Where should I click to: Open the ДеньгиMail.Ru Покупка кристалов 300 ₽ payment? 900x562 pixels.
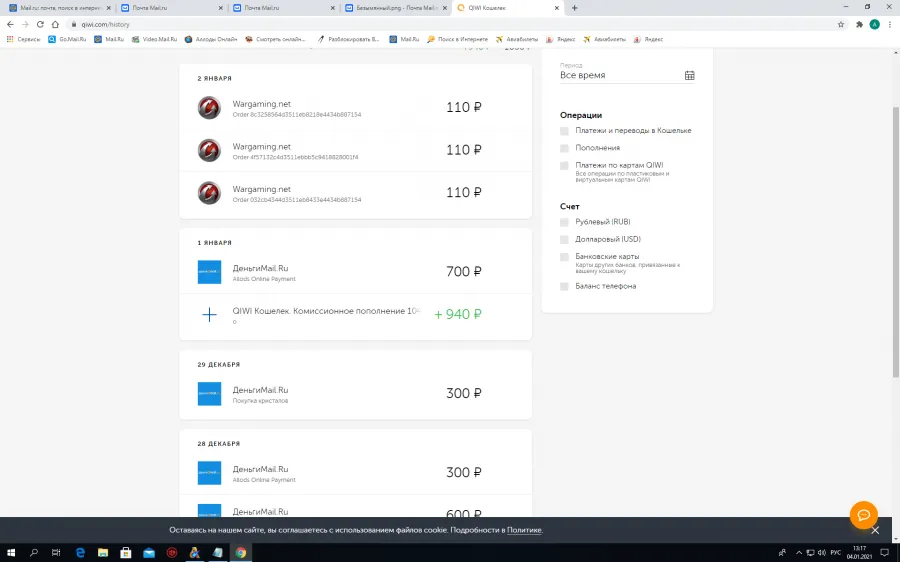click(355, 394)
